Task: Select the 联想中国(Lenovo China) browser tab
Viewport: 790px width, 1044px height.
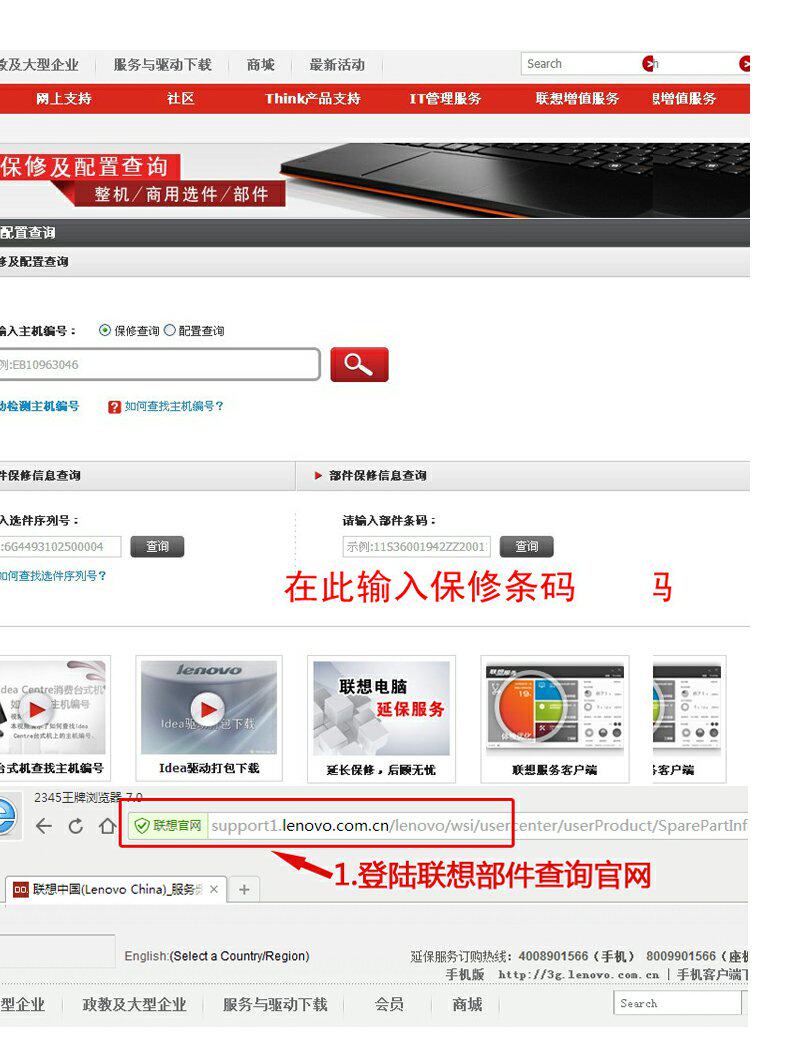Action: pos(116,890)
